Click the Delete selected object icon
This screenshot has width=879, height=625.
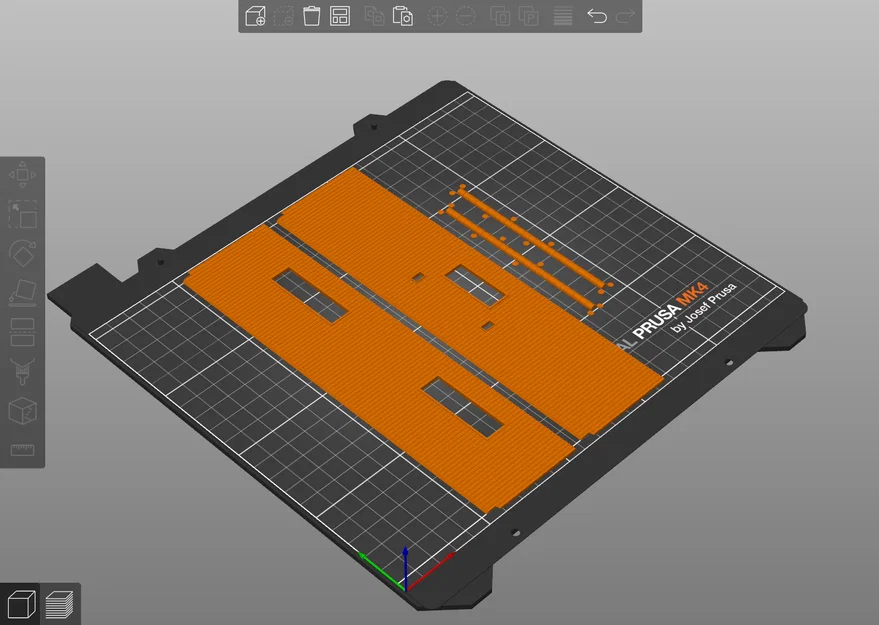[x=284, y=16]
